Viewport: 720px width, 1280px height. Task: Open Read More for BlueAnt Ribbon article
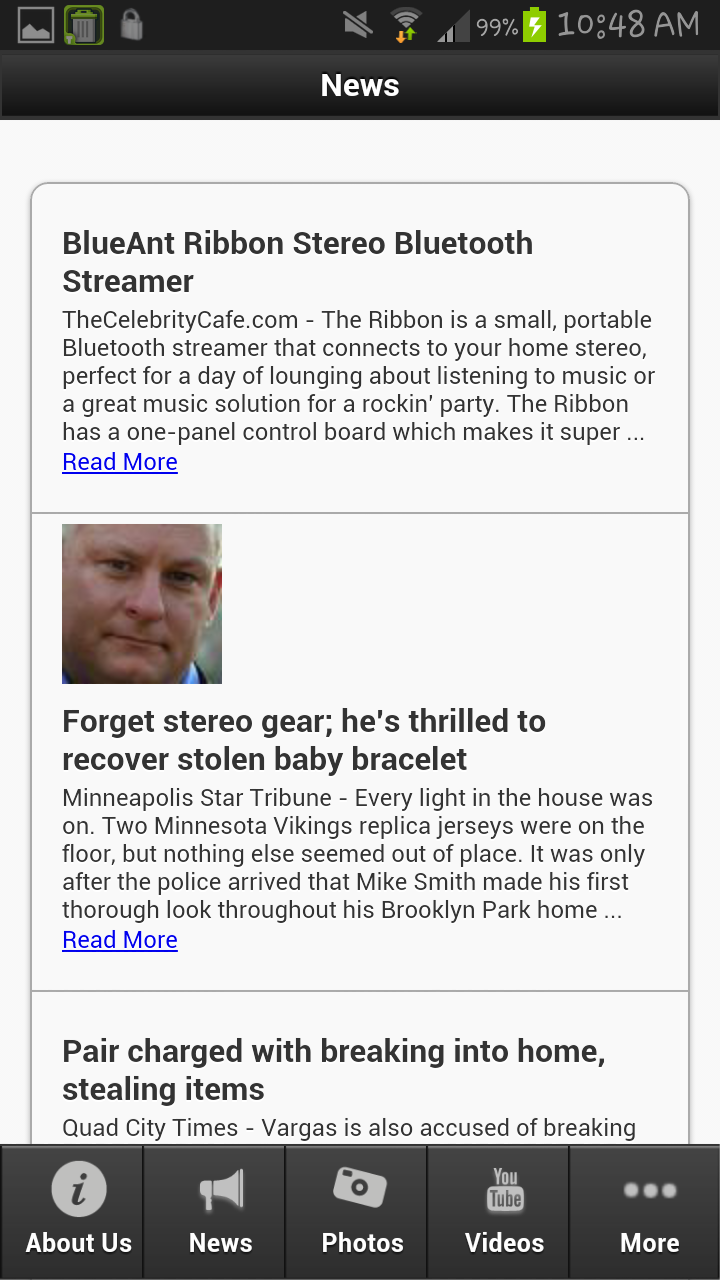pyautogui.click(x=120, y=462)
